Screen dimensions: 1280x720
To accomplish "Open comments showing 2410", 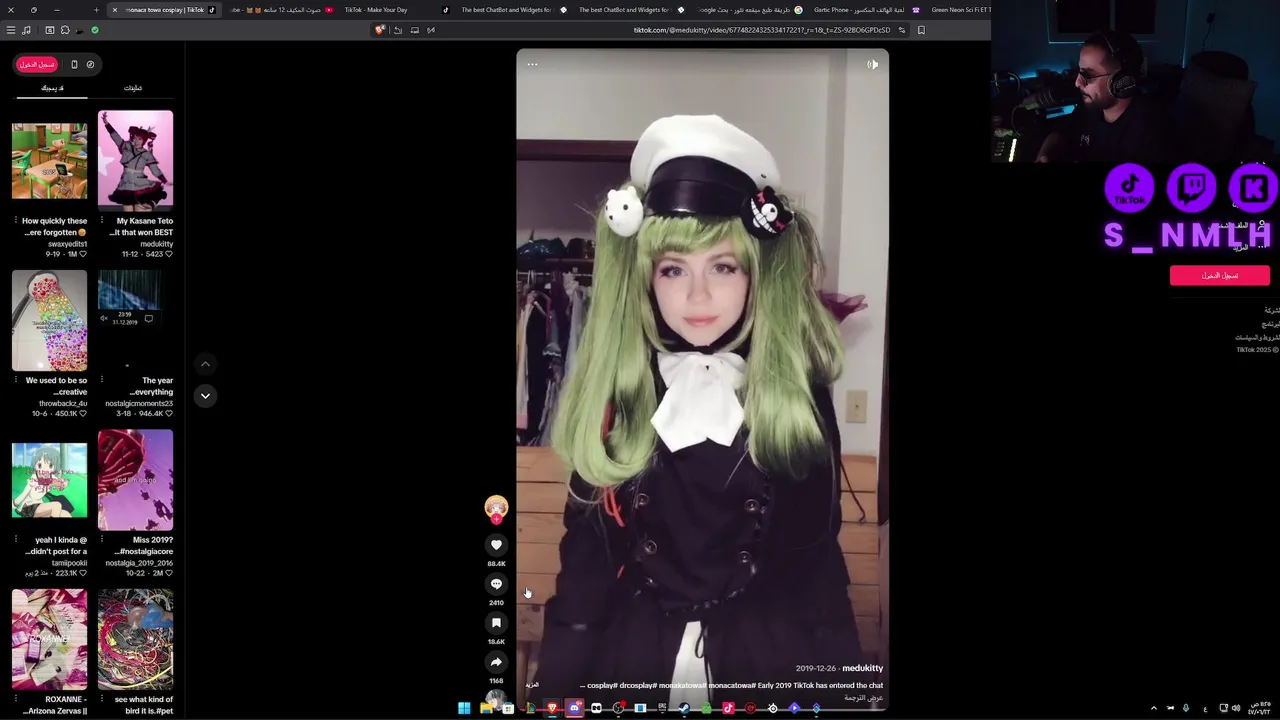I will (x=496, y=584).
